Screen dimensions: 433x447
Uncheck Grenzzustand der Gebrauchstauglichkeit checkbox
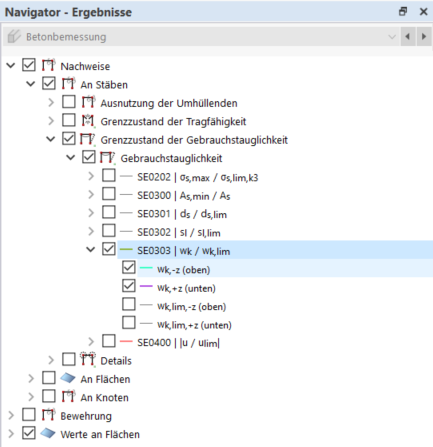tap(69, 139)
